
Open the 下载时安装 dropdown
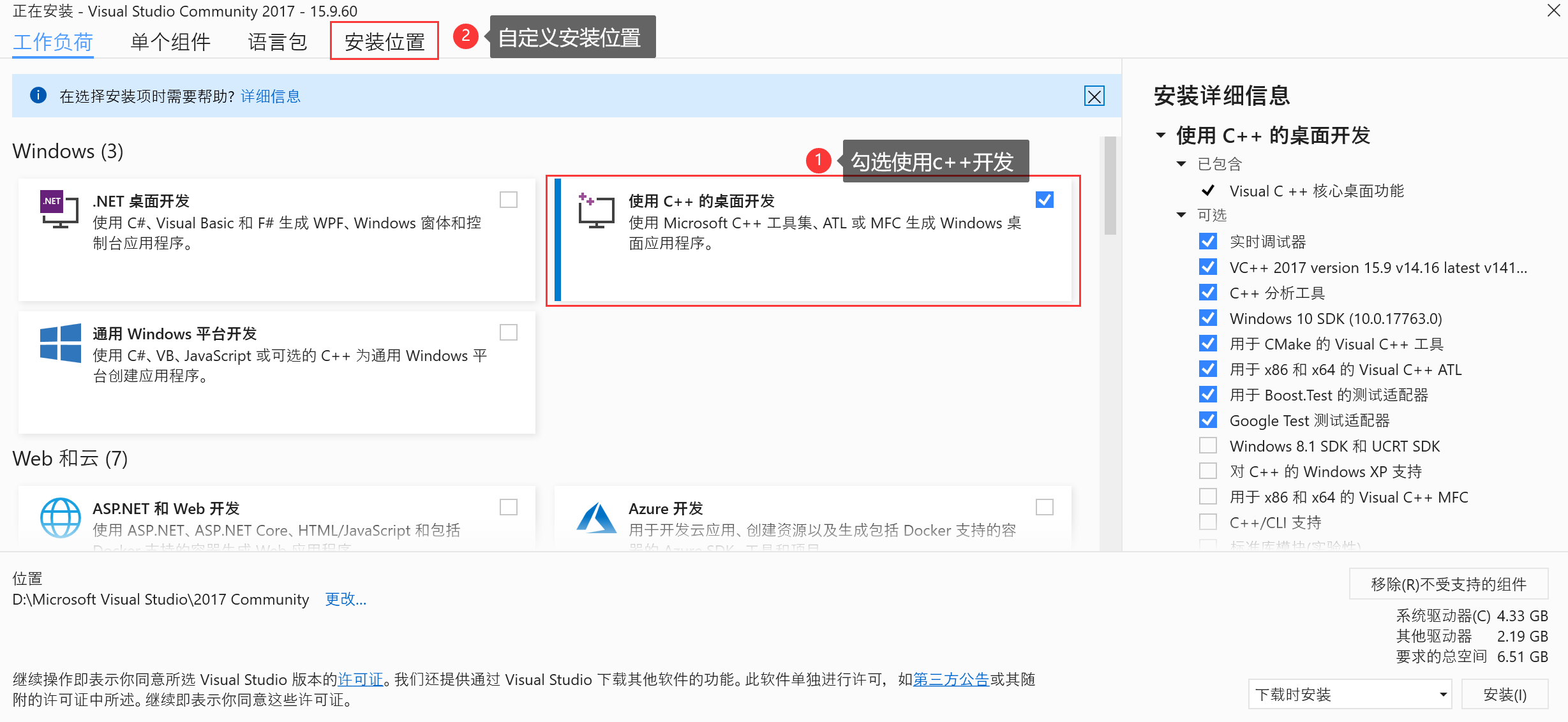tap(1349, 694)
